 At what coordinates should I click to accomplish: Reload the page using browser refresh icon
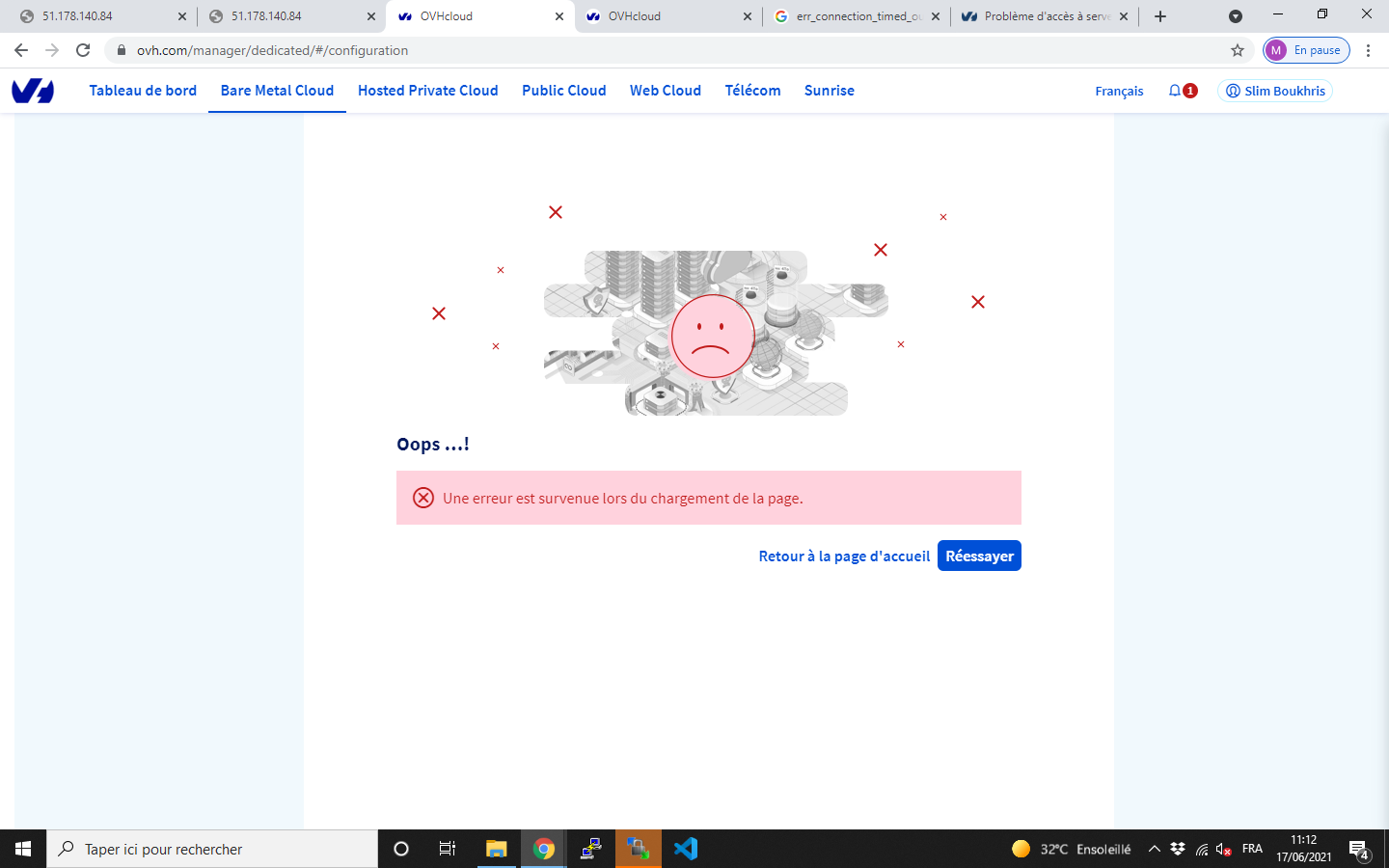[x=83, y=50]
